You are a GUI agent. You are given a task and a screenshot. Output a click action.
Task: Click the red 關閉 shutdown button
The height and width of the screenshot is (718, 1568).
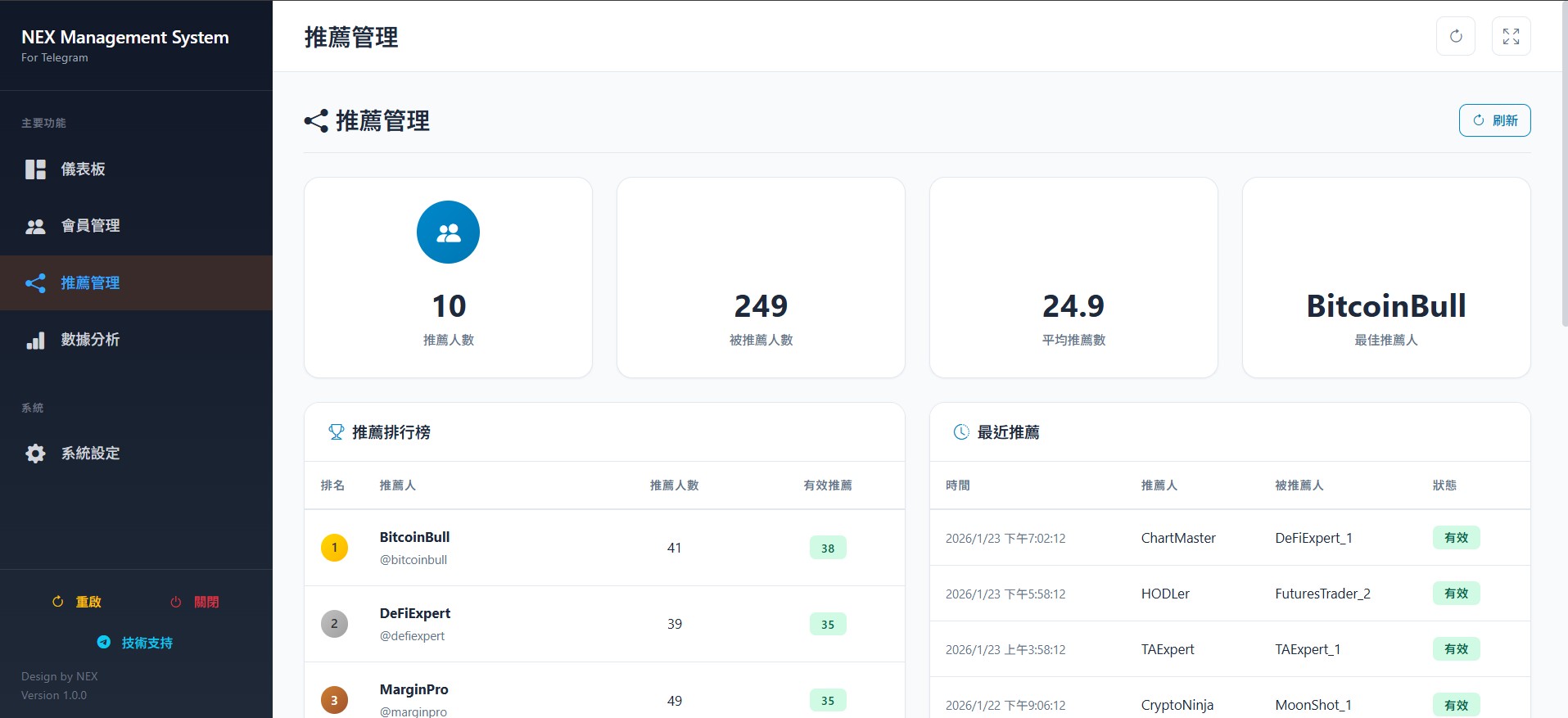pyautogui.click(x=195, y=602)
